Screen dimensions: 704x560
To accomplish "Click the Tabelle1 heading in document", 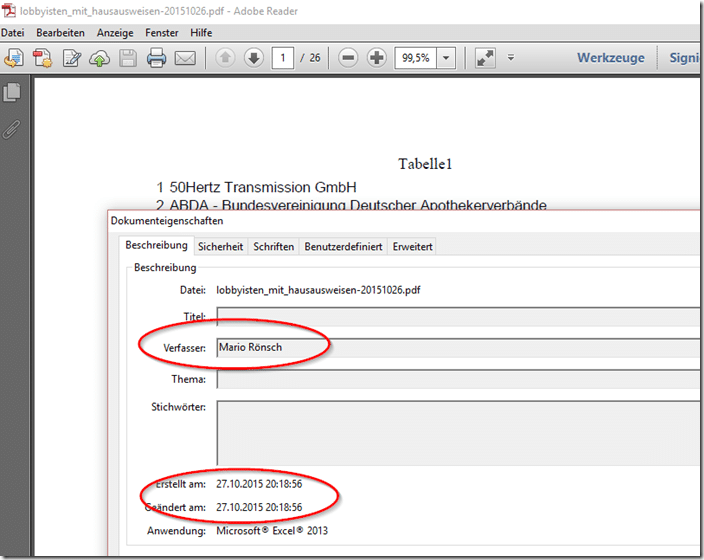I will pos(425,164).
